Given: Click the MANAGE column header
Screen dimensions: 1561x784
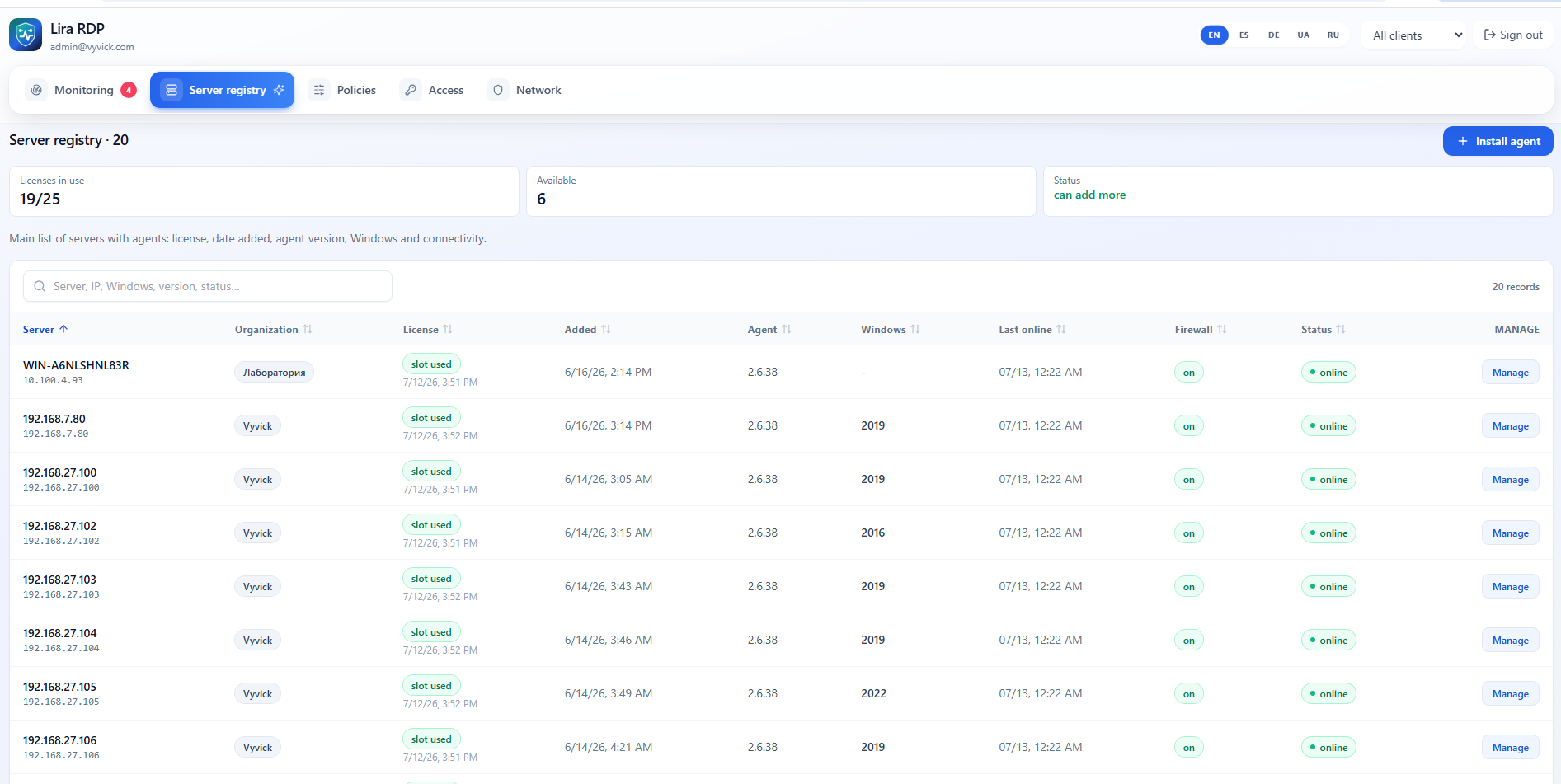Looking at the screenshot, I should click(x=1516, y=329).
